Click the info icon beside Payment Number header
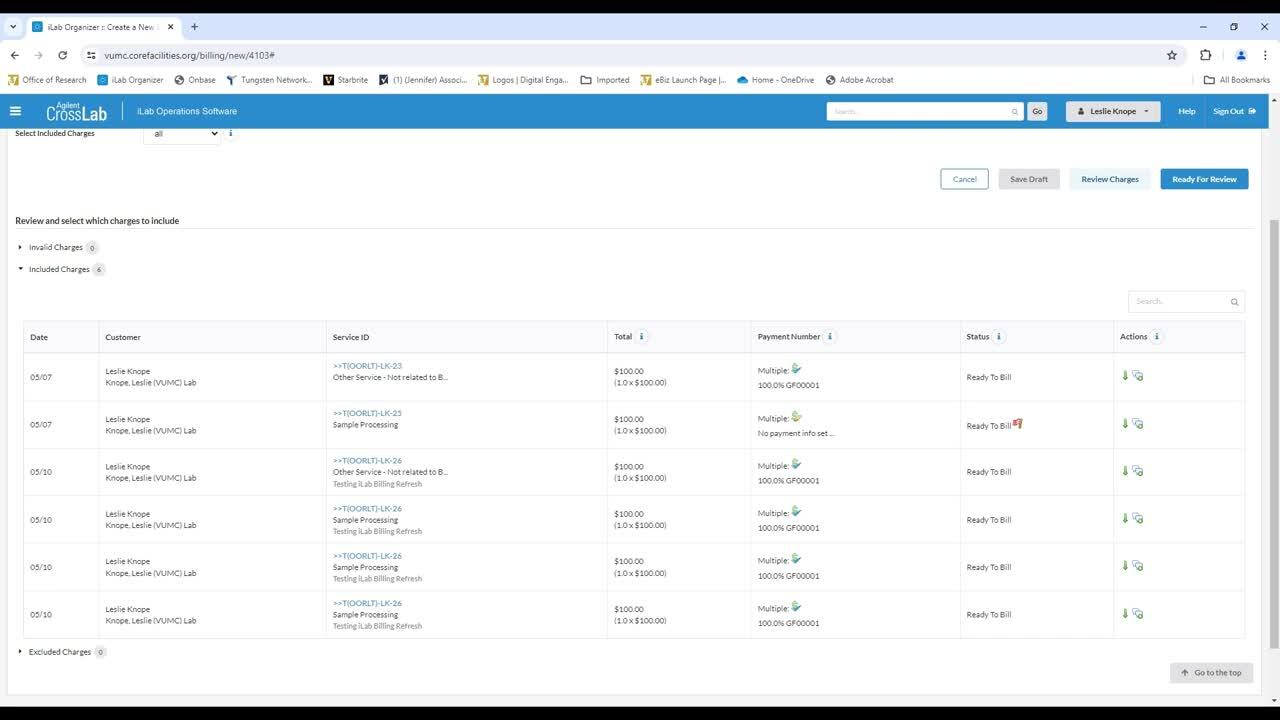The height and width of the screenshot is (720, 1280). tap(830, 337)
